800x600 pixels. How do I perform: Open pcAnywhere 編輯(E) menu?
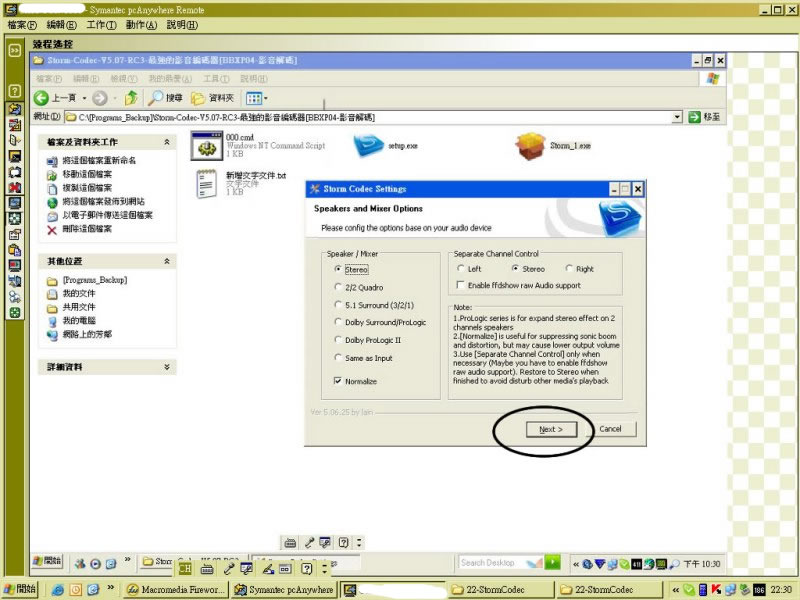61,24
